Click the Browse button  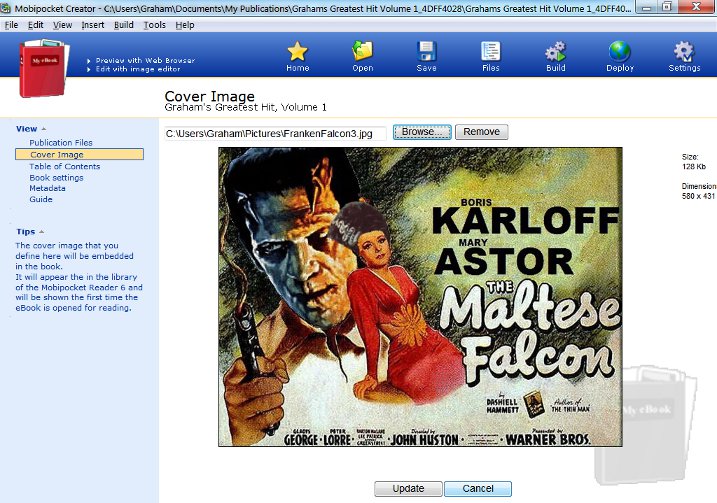tap(422, 132)
